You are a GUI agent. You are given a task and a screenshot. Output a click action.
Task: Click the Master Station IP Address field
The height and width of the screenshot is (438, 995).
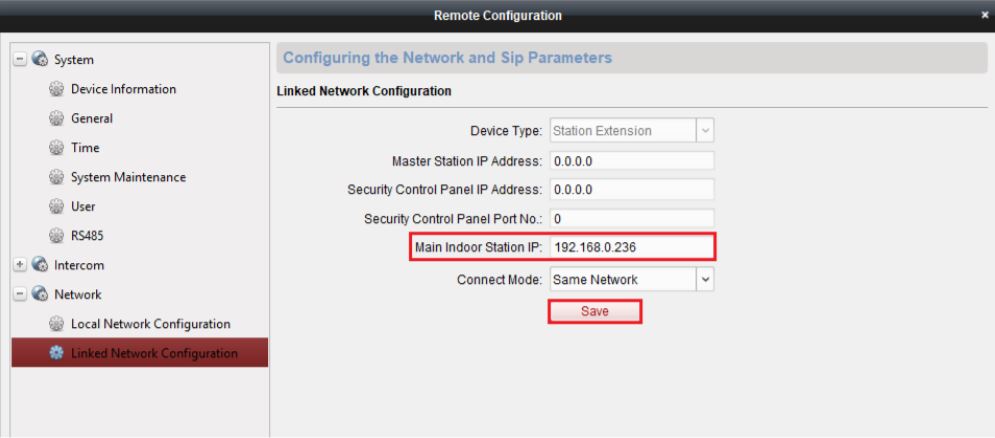tap(632, 161)
